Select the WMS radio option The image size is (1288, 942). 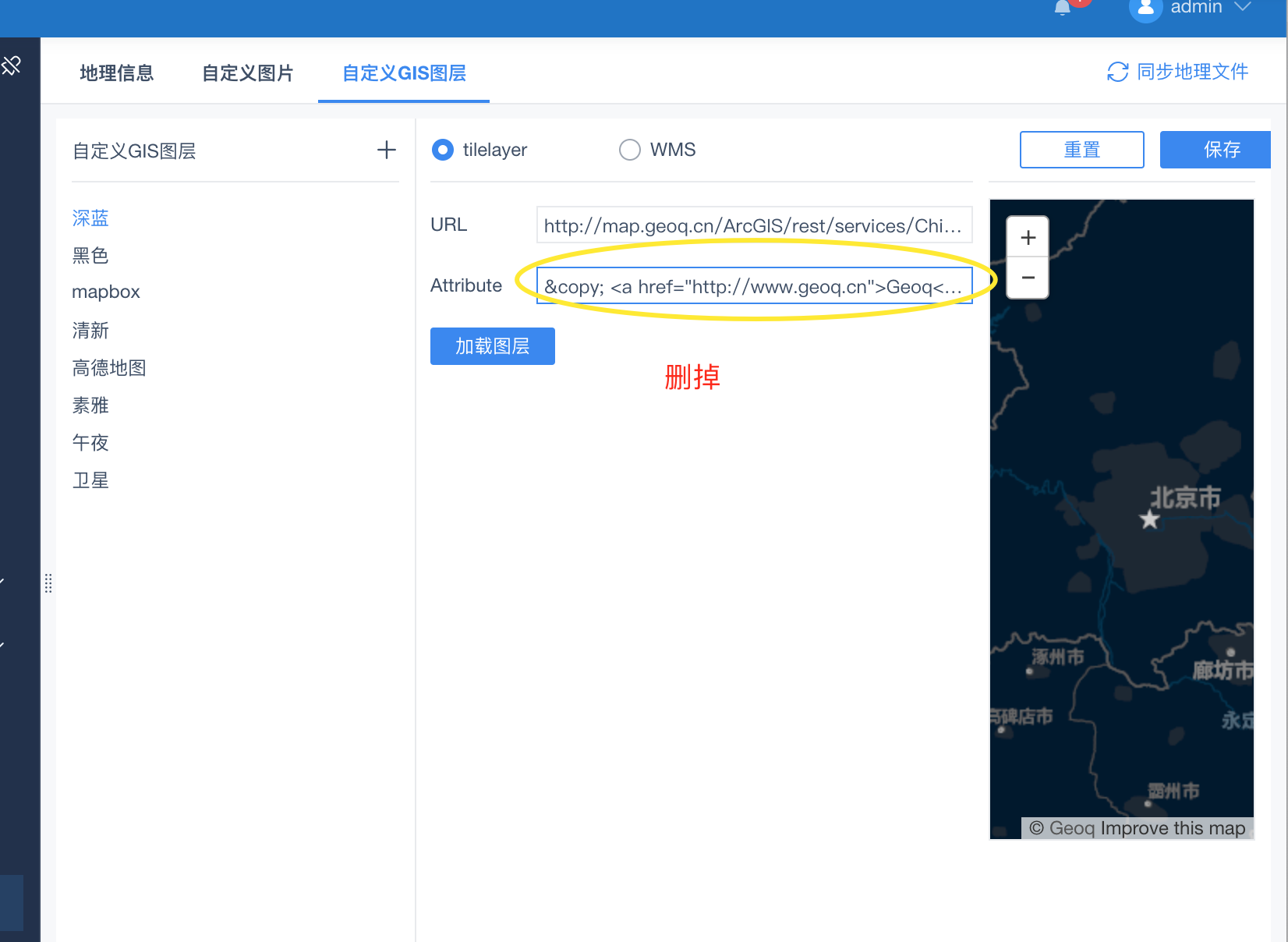[x=629, y=150]
